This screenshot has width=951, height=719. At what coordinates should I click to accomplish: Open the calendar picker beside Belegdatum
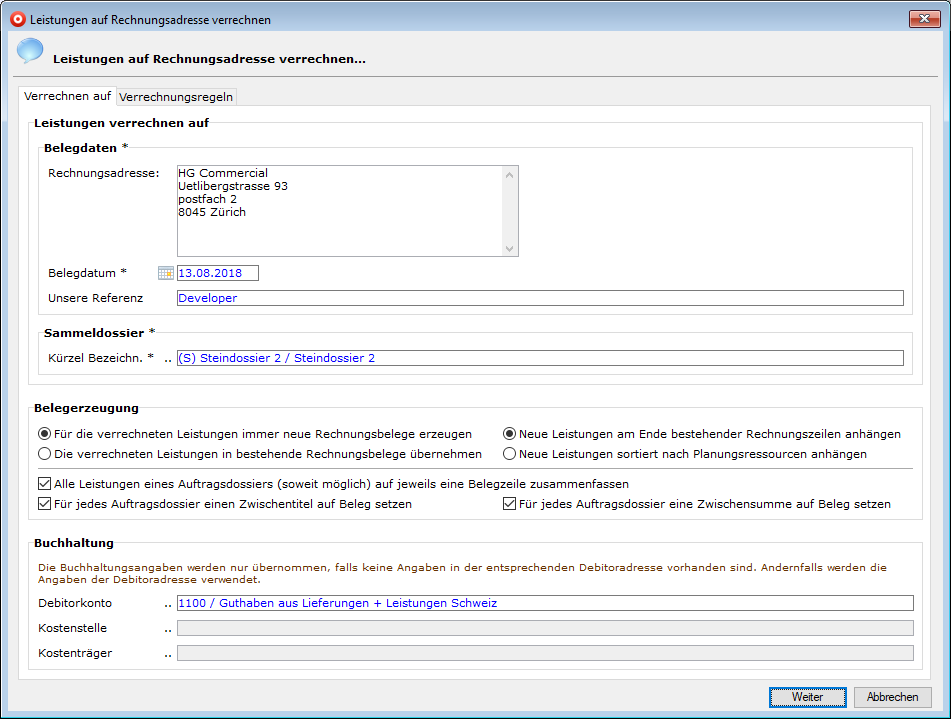[x=166, y=273]
